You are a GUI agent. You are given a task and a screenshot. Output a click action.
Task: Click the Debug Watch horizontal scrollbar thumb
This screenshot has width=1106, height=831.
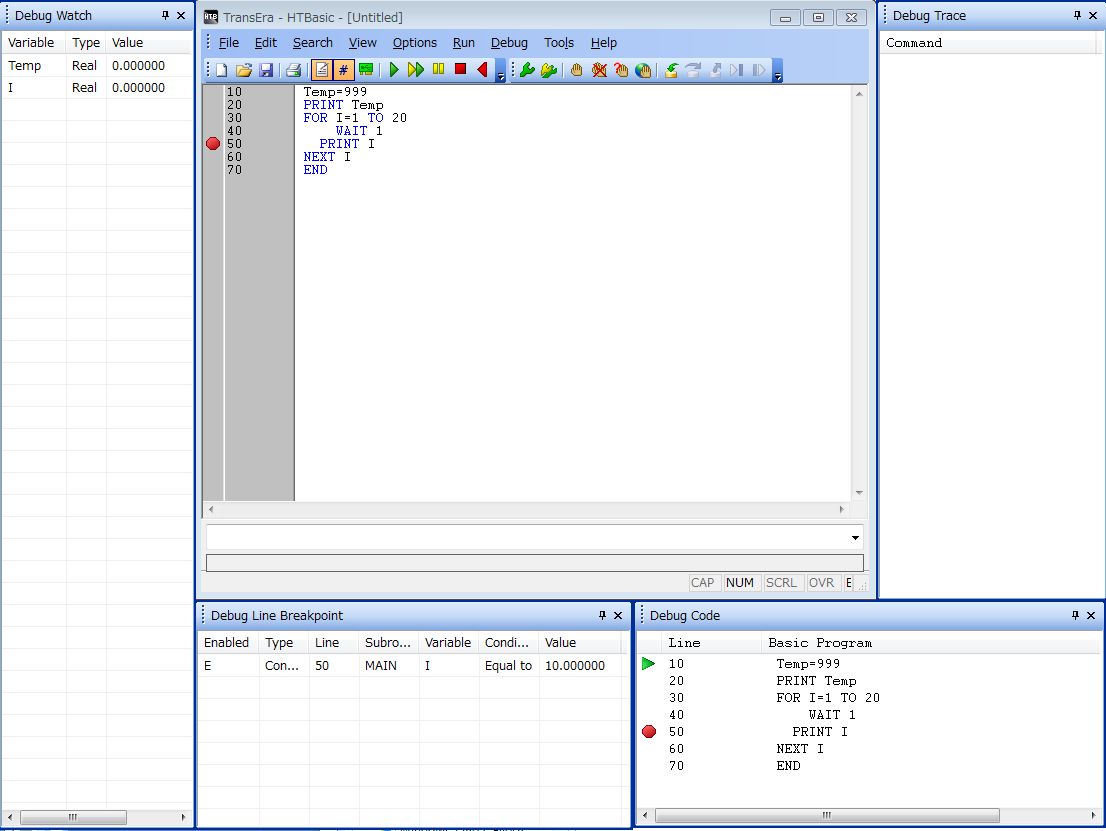coord(73,817)
